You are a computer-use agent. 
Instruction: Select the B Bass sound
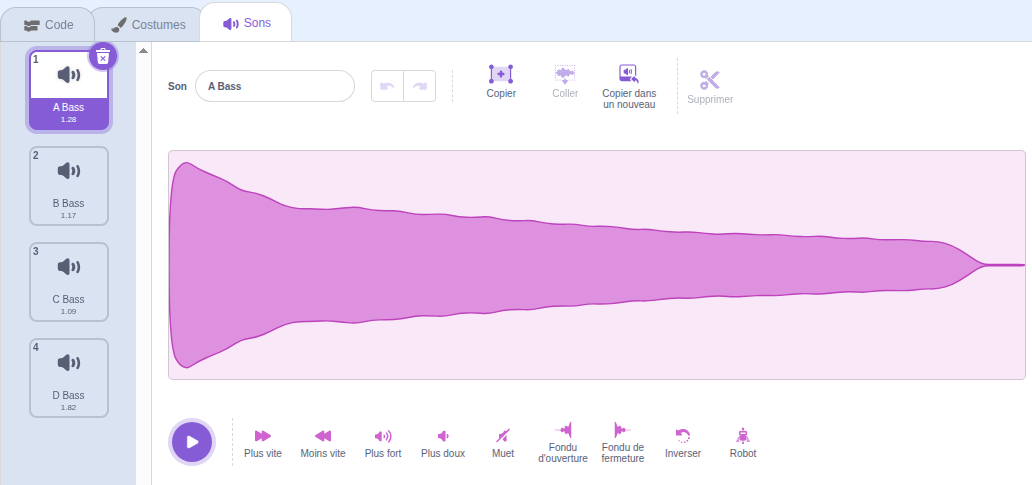point(68,185)
